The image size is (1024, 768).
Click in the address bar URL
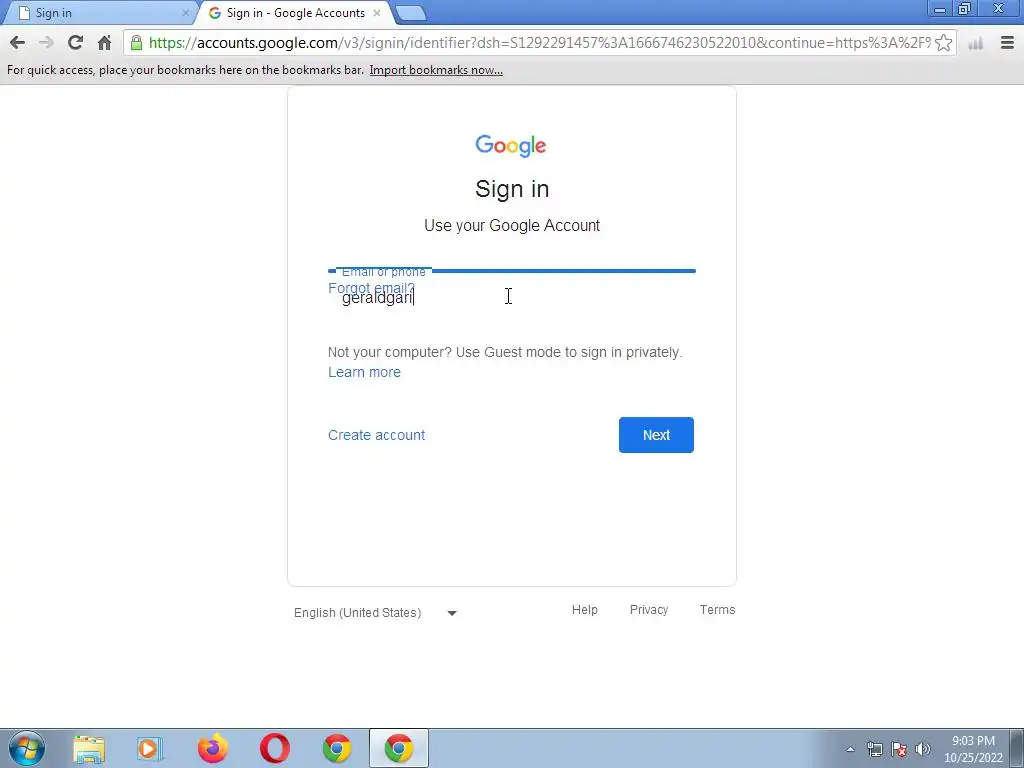539,43
